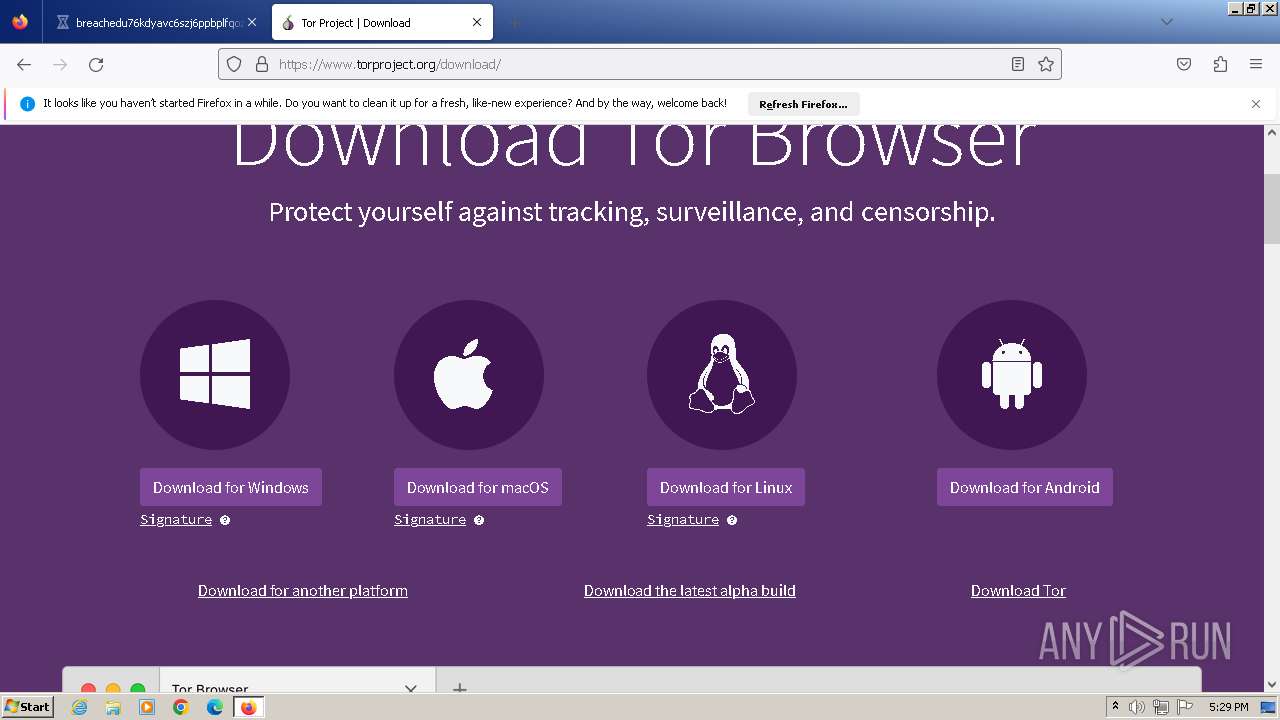Open Signature link under macOS download

(x=430, y=520)
